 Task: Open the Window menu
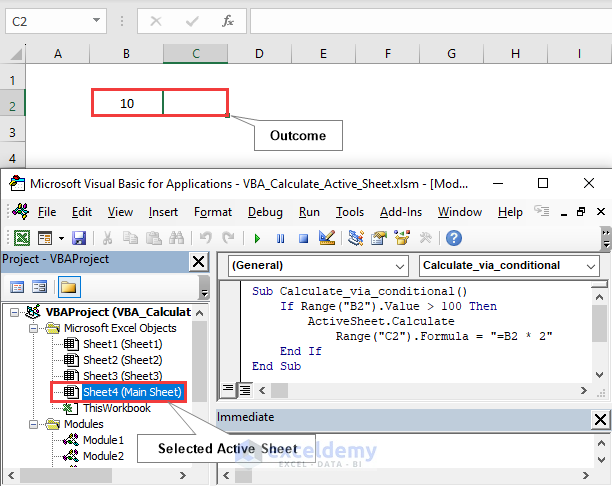[x=460, y=212]
